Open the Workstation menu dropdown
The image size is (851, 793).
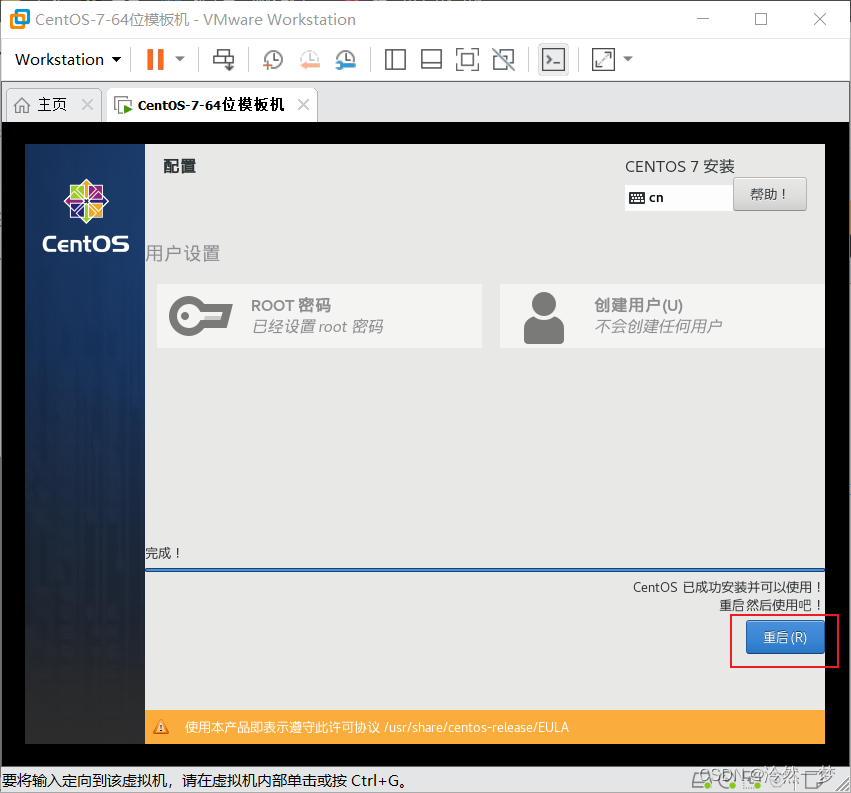click(68, 59)
